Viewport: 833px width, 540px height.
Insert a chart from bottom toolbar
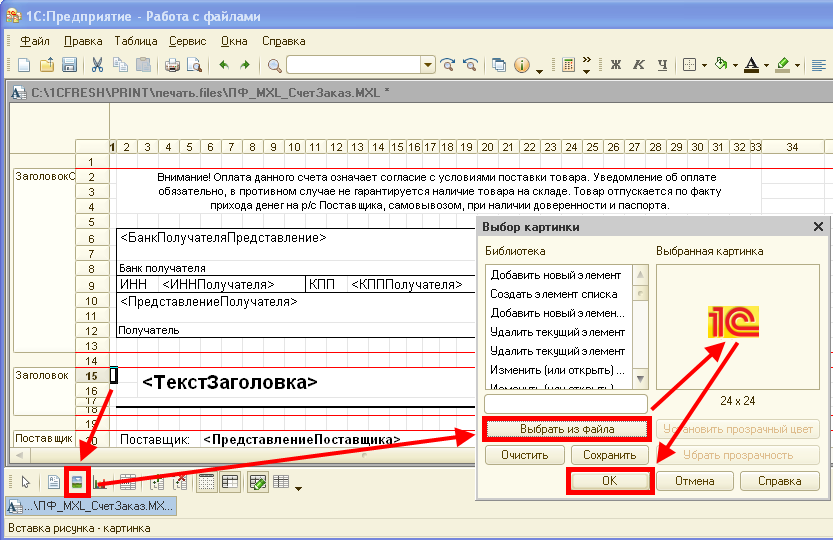[100, 482]
